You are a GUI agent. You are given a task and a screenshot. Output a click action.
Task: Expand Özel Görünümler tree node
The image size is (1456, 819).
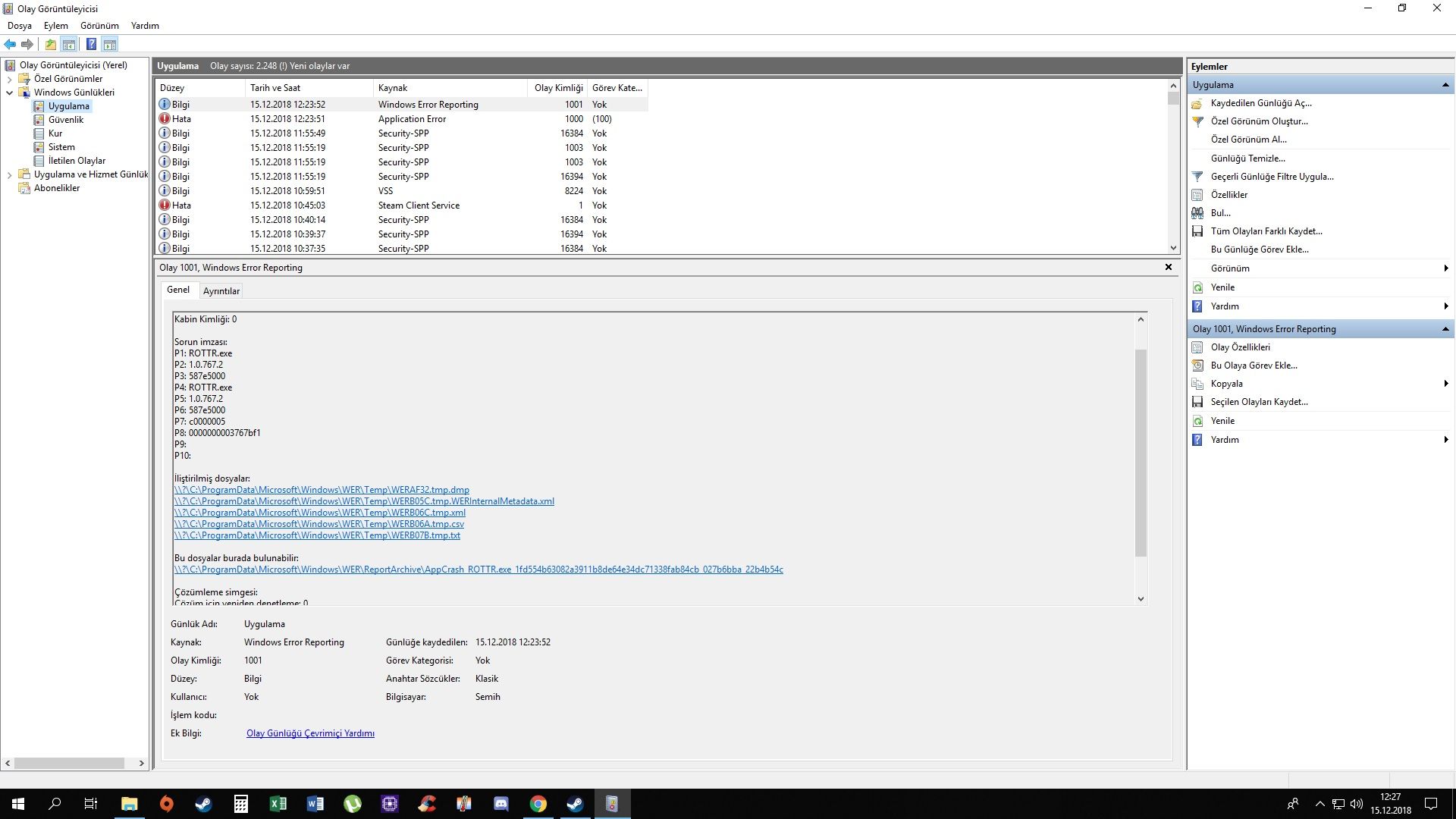[9, 79]
